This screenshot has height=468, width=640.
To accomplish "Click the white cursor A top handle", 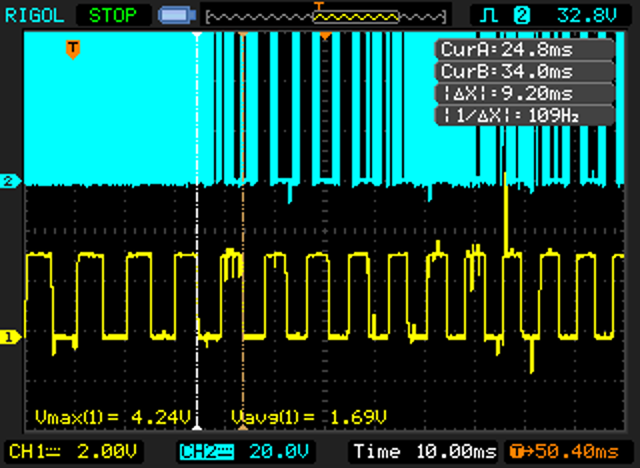I will (x=197, y=35).
